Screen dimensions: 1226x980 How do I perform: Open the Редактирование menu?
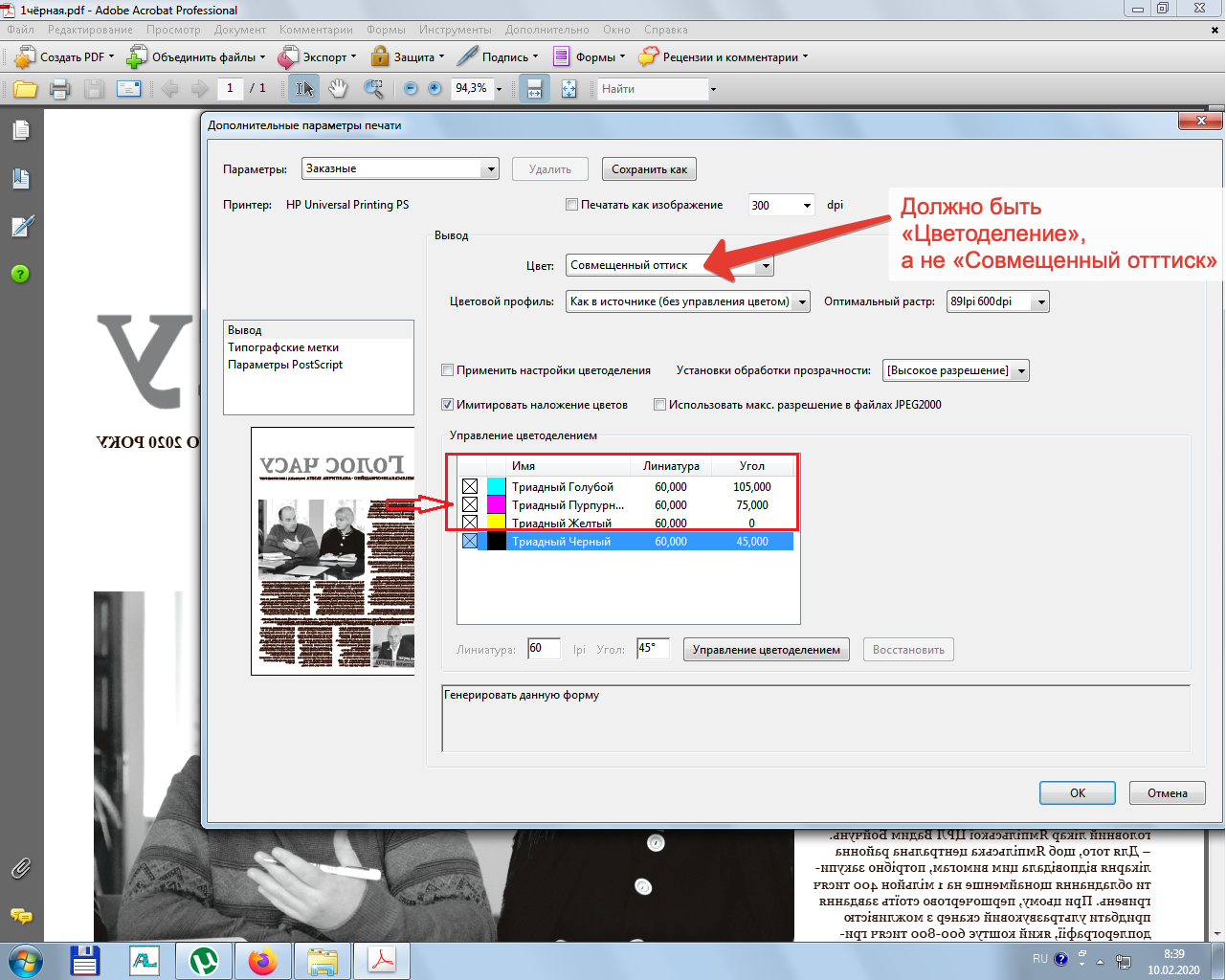90,30
